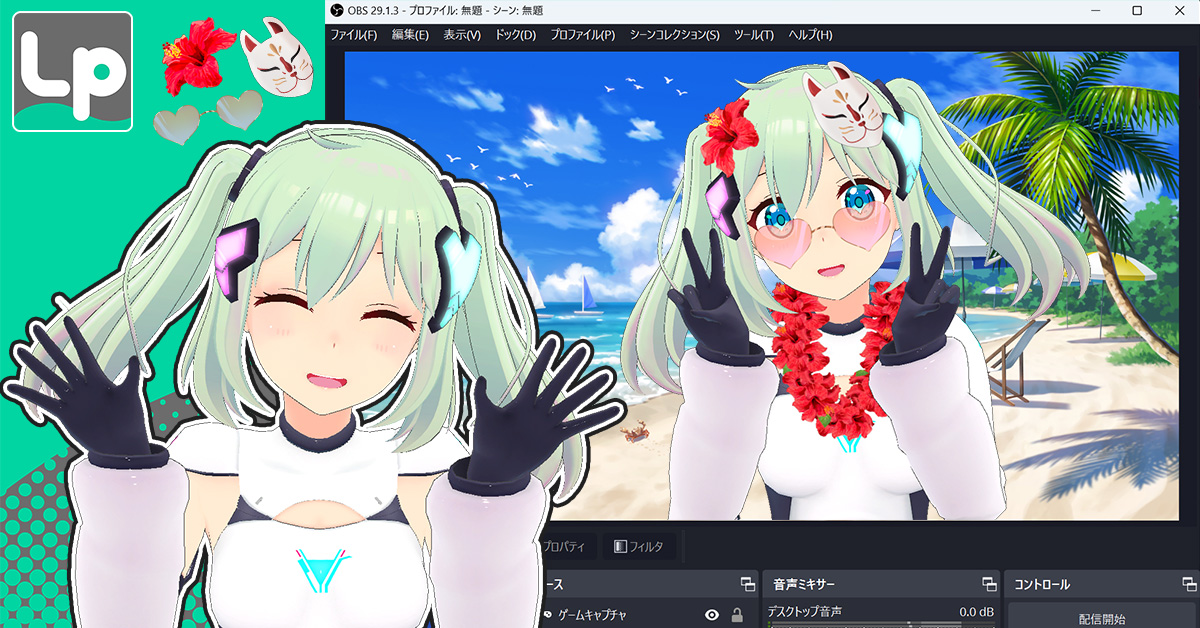The image size is (1200, 628).
Task: Click the OBS logo in title bar
Action: (337, 10)
